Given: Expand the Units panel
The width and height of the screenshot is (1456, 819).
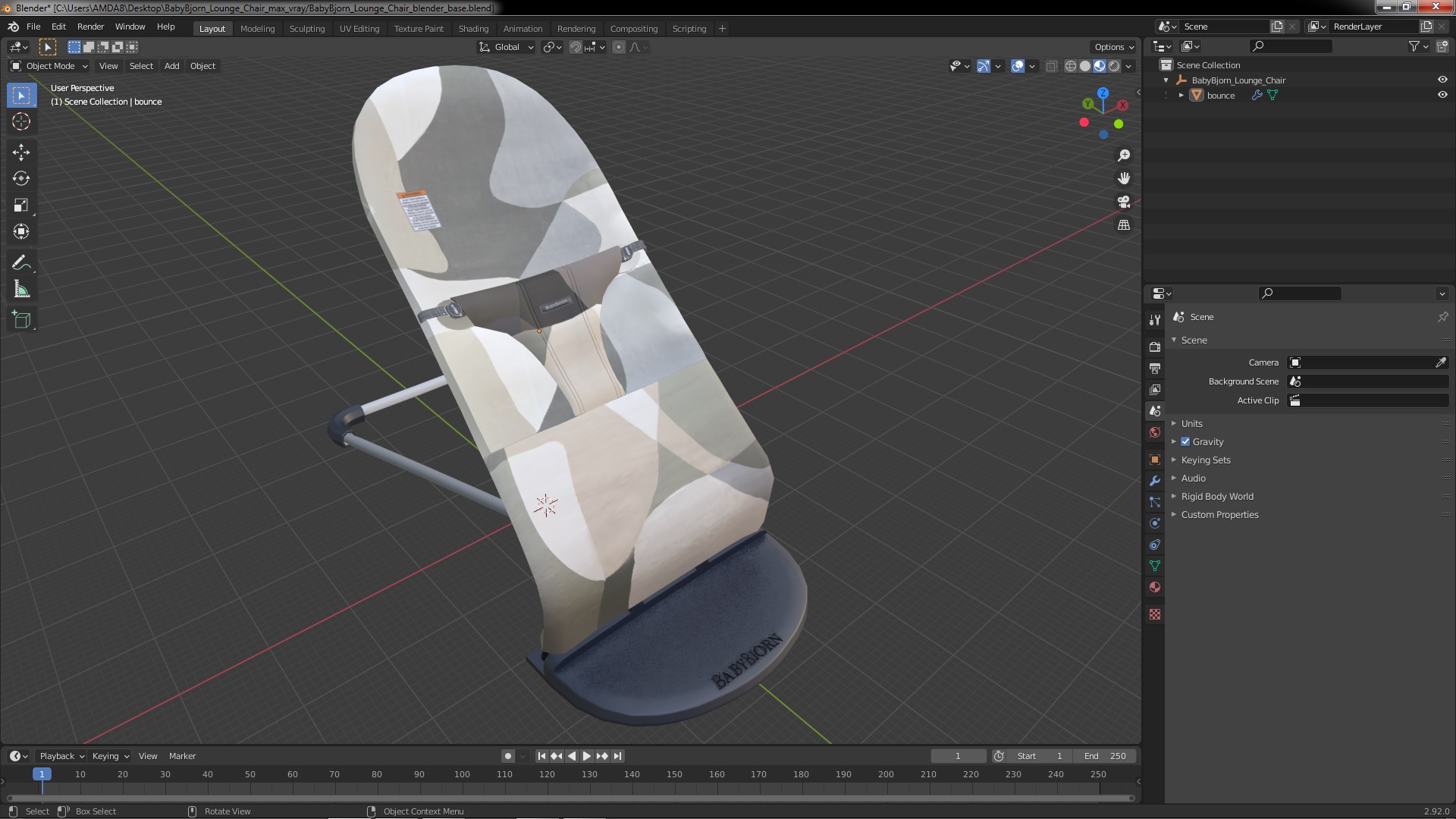Looking at the screenshot, I should coord(1191,423).
